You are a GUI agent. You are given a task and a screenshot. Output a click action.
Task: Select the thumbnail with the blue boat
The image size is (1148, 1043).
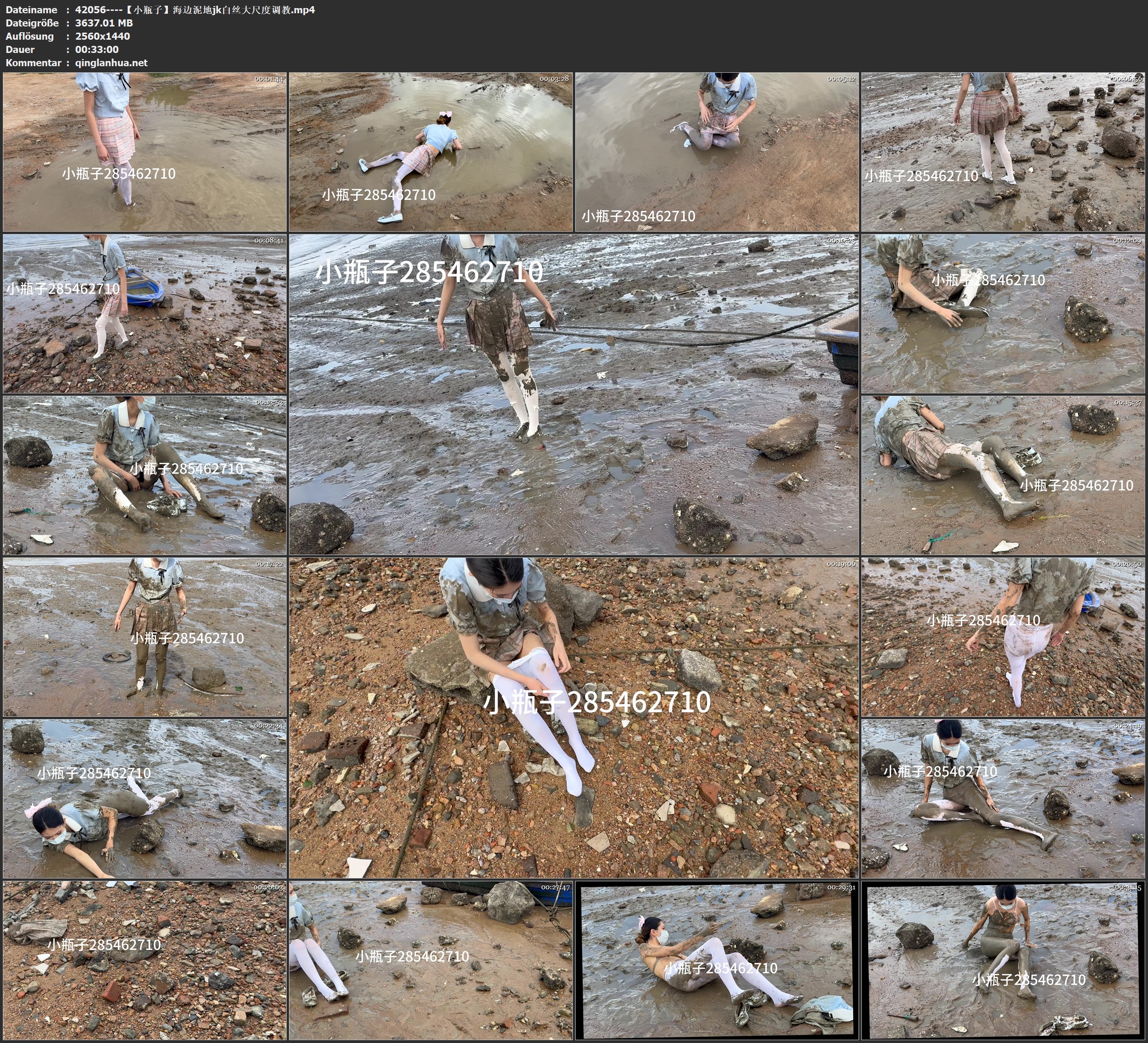tap(145, 313)
